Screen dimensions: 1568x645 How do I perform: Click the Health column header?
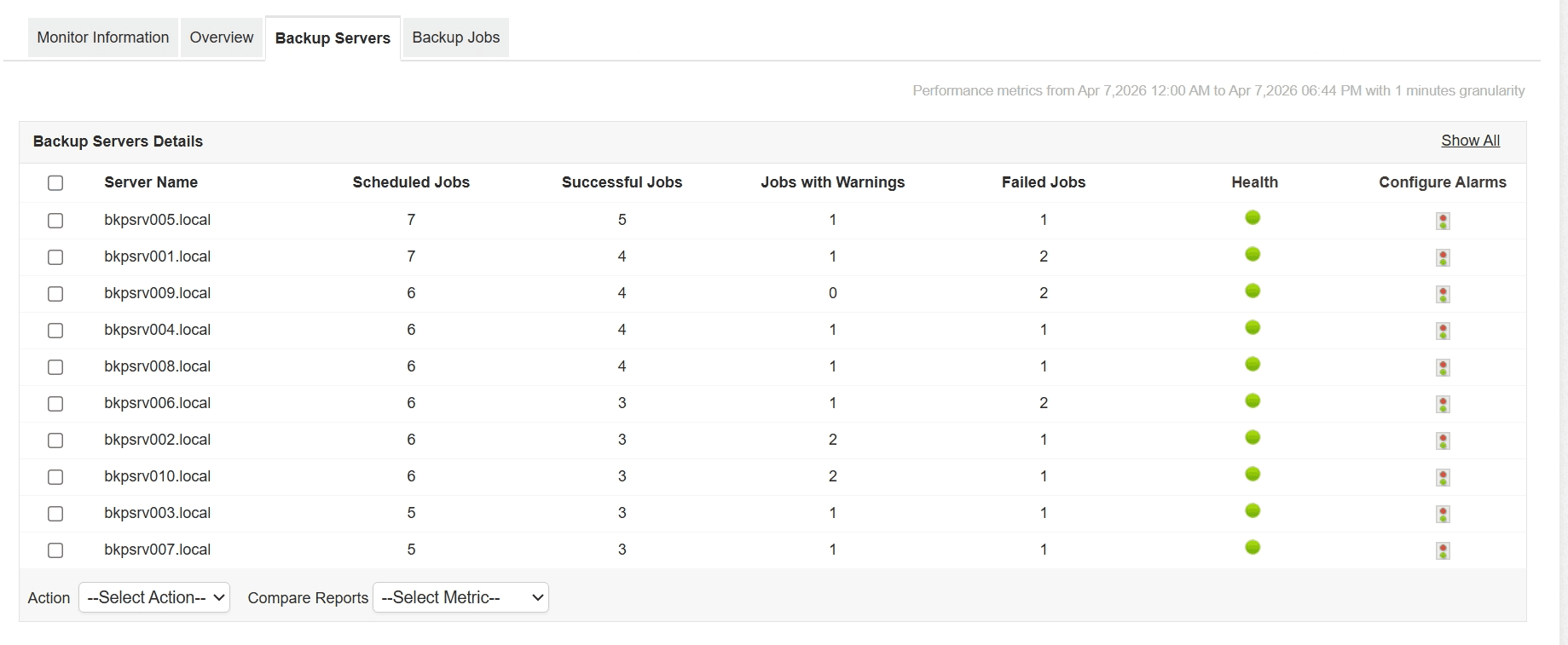pos(1254,182)
